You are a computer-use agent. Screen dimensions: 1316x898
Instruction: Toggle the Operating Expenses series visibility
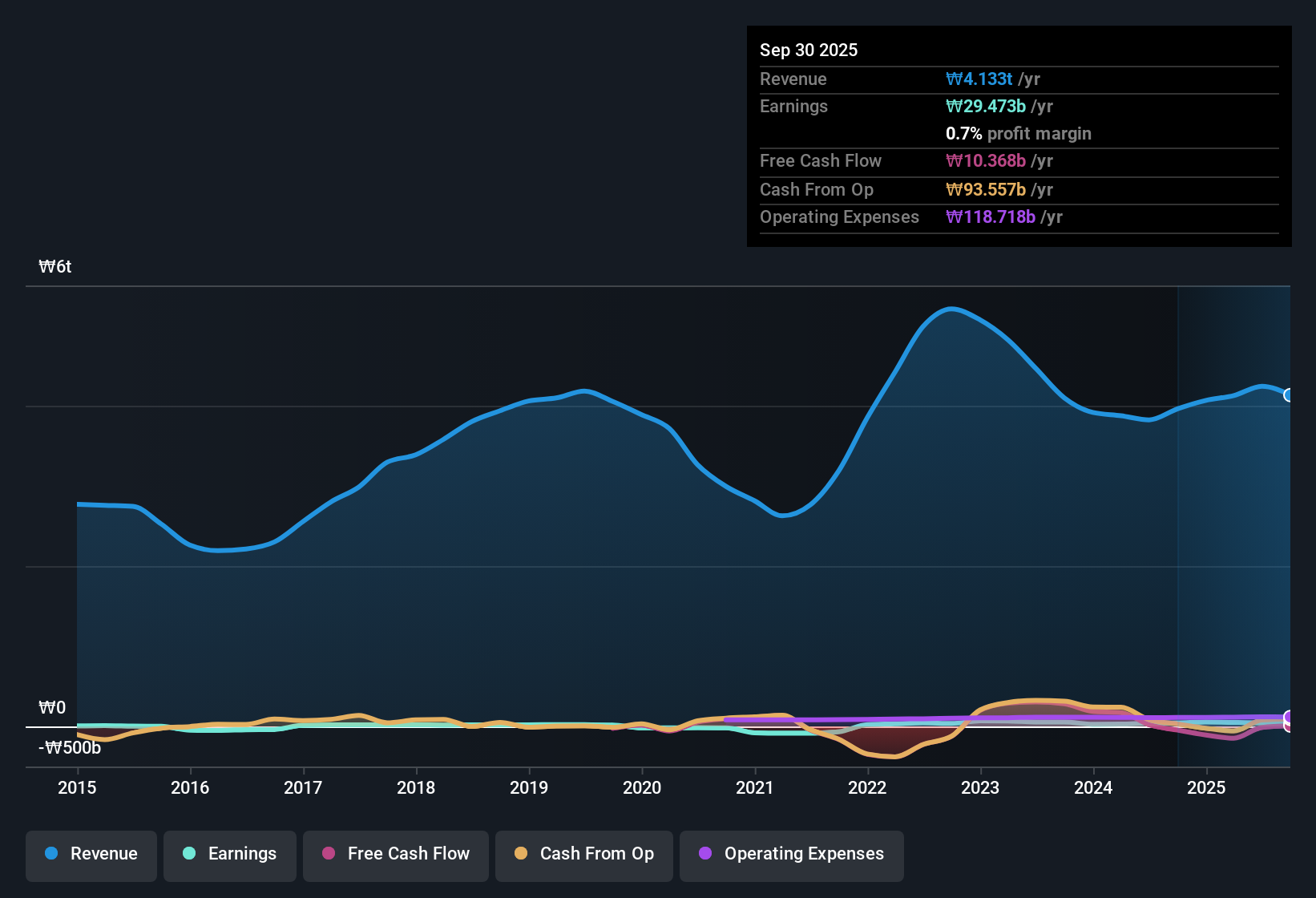click(791, 856)
